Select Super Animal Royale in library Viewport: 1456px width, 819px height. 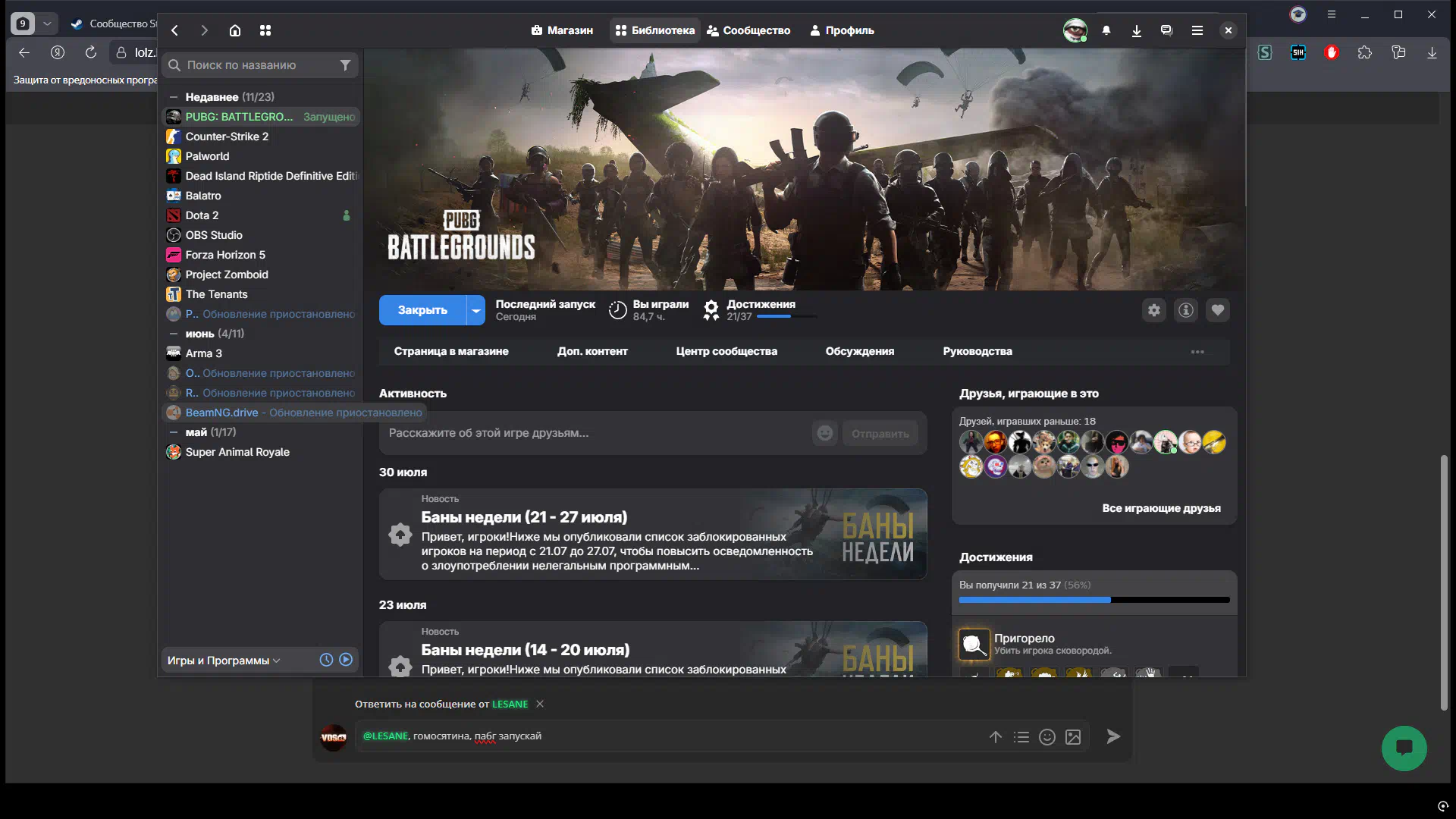(x=261, y=452)
